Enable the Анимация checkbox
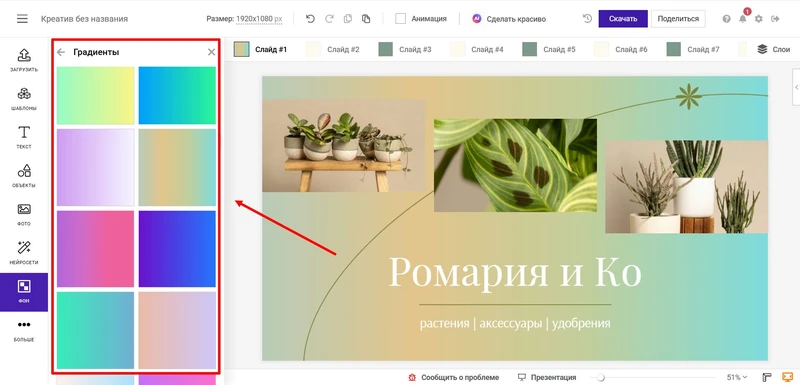This screenshot has height=385, width=800. [401, 19]
